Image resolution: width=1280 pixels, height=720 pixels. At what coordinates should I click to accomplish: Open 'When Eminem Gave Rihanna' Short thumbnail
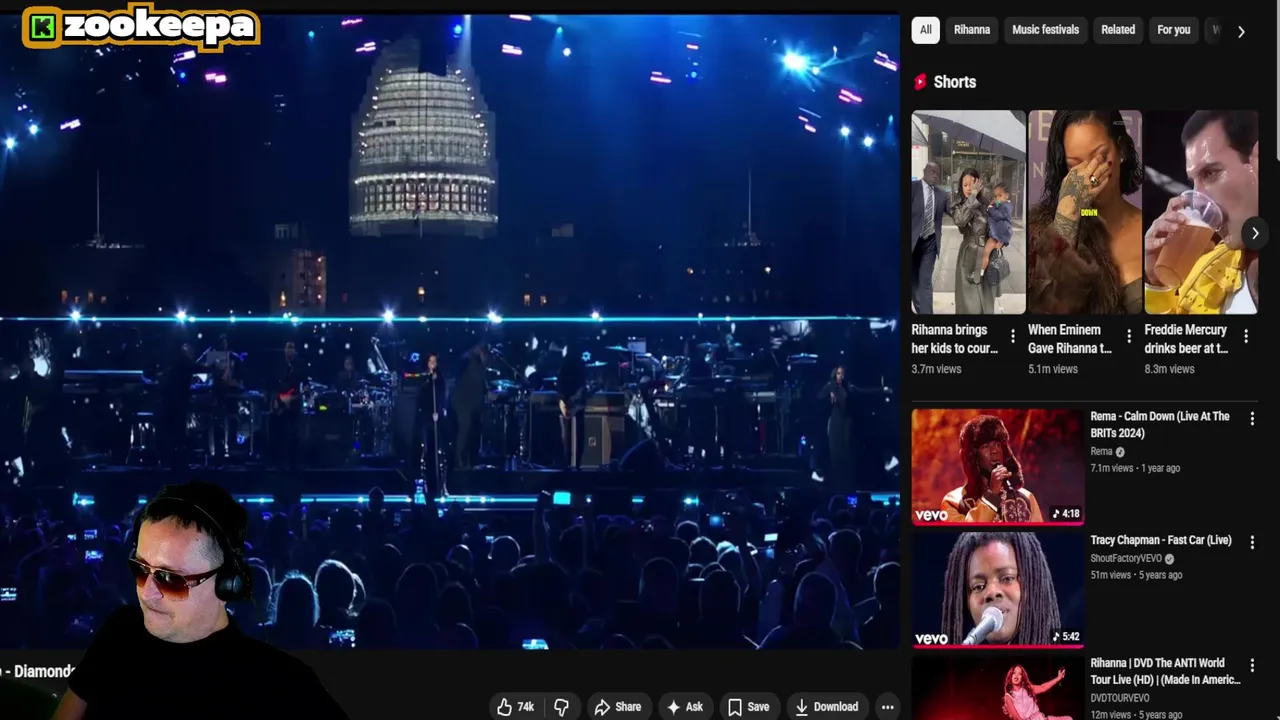pyautogui.click(x=1085, y=212)
